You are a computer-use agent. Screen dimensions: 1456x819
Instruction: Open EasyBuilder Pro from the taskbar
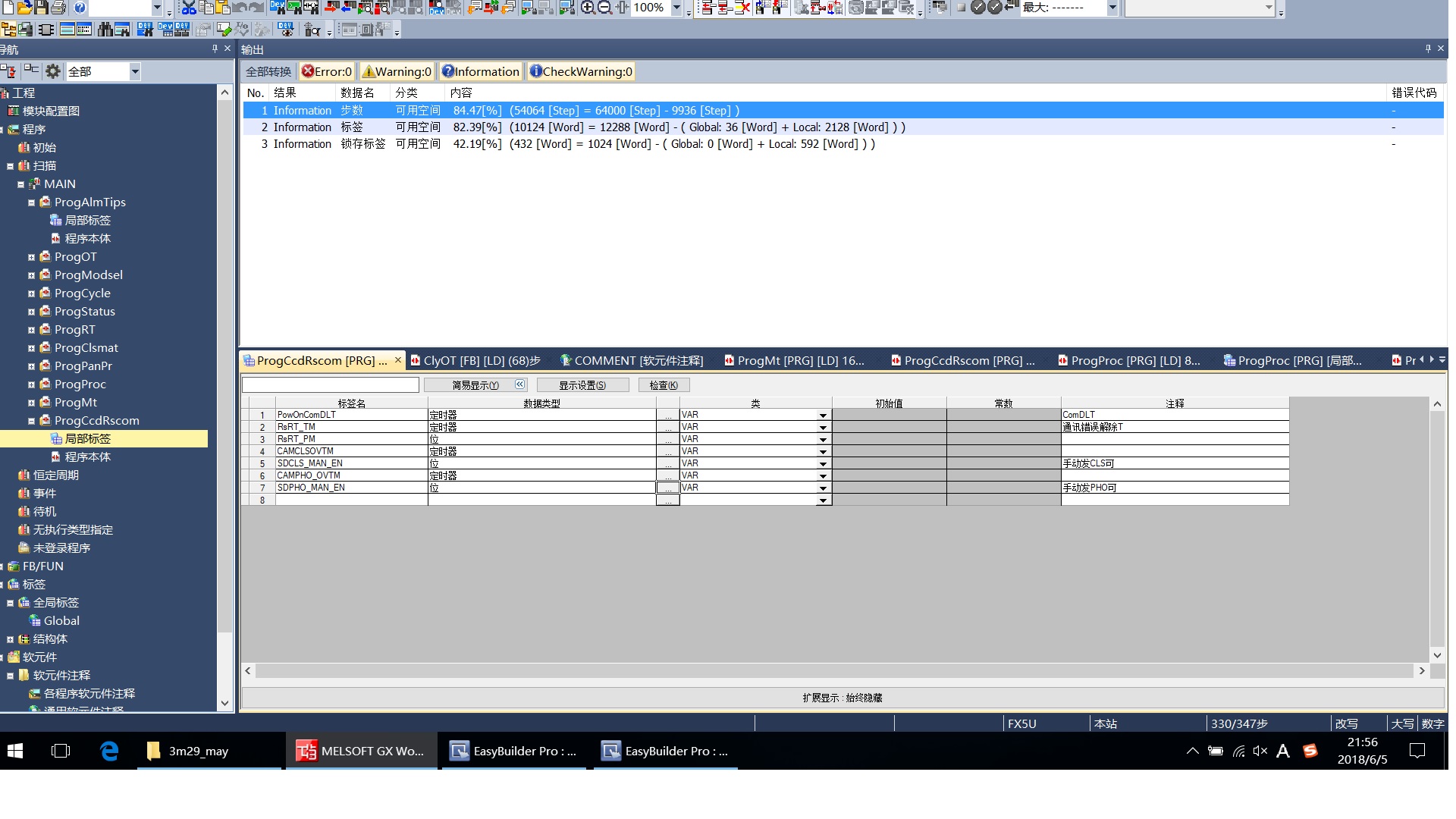click(x=514, y=752)
